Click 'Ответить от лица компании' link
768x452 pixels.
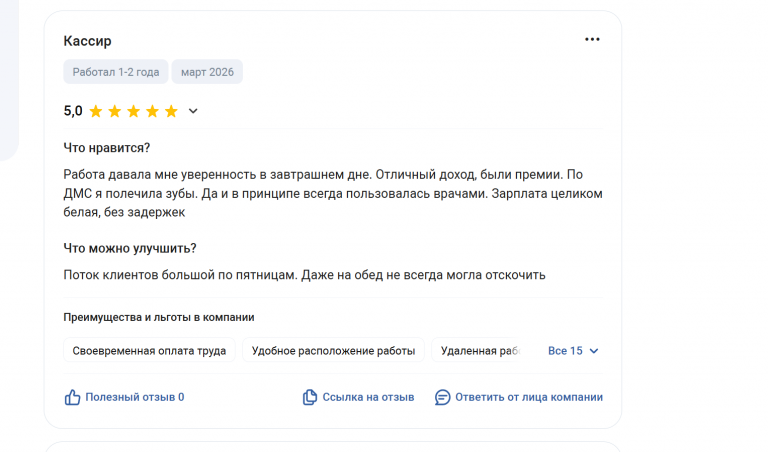coord(529,397)
